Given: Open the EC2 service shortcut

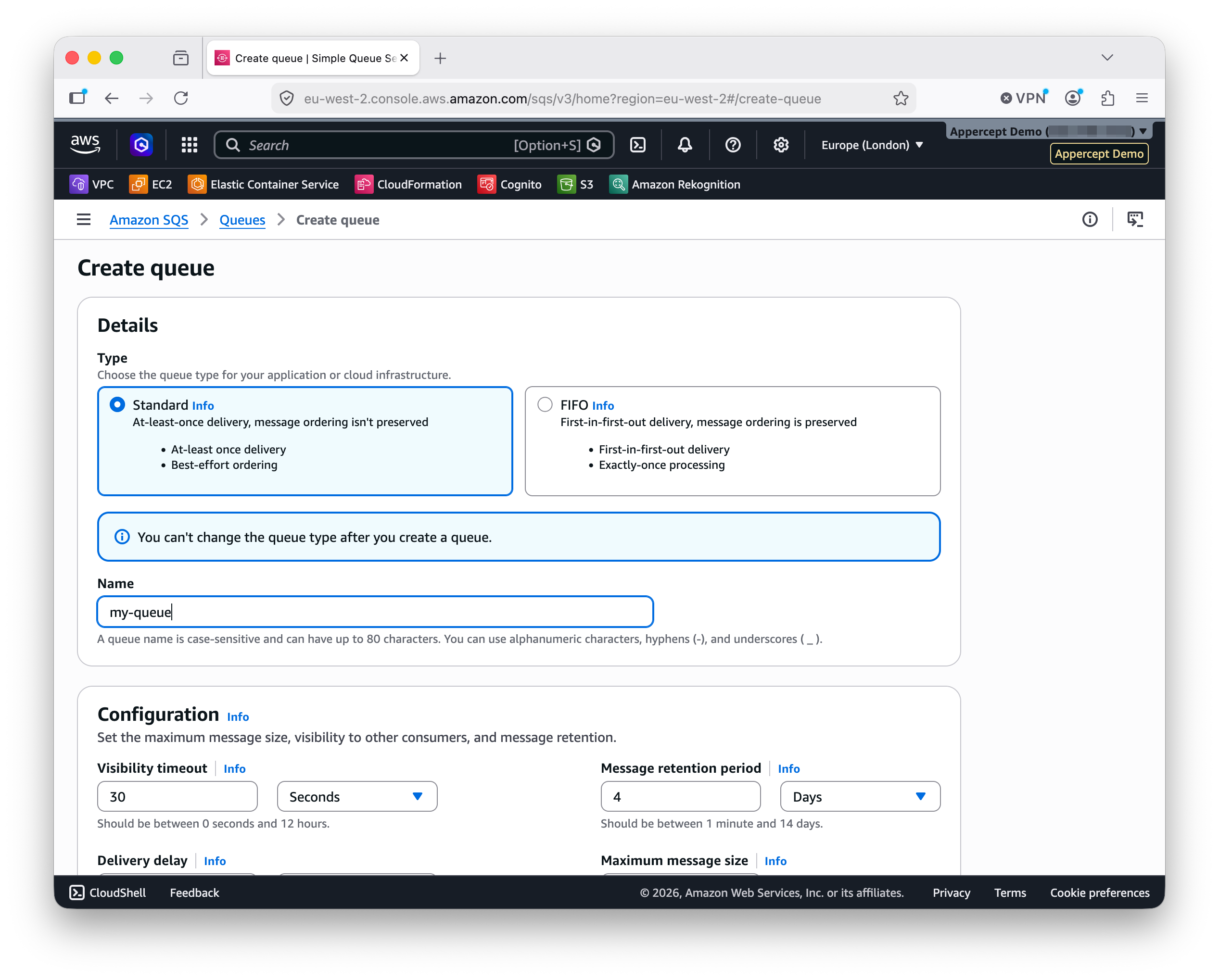Looking at the screenshot, I should (151, 184).
